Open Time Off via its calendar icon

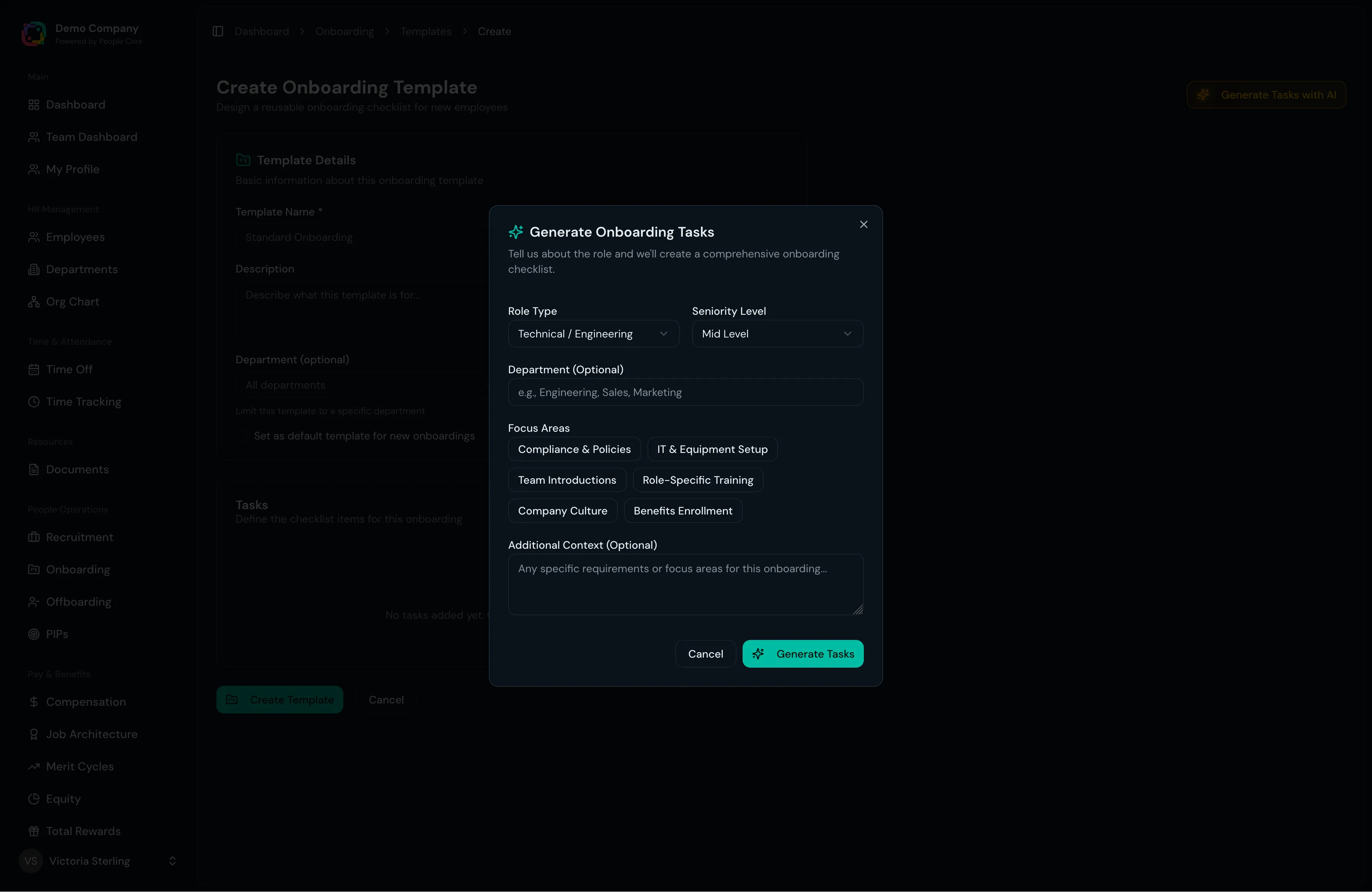click(34, 369)
